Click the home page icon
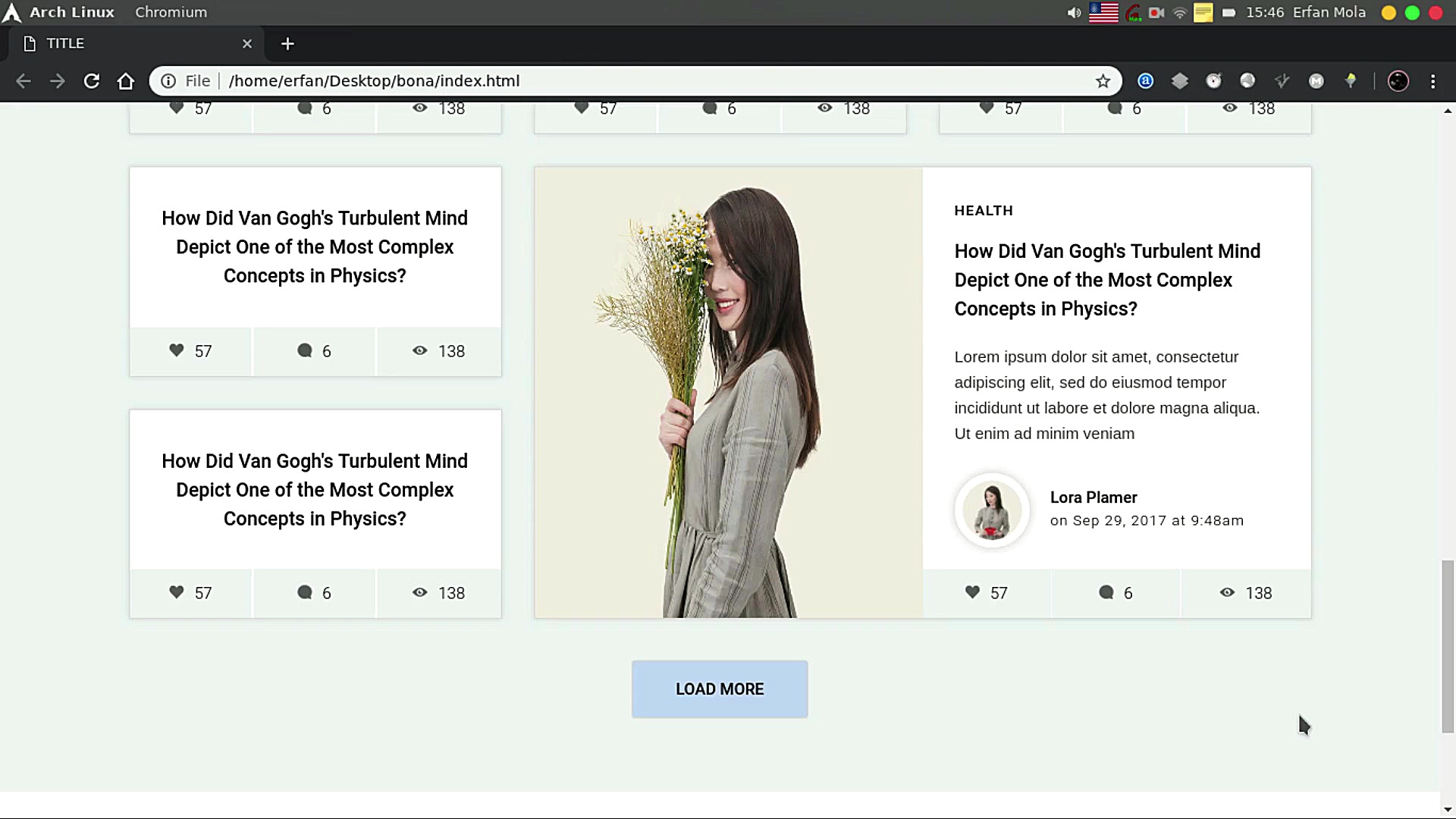The width and height of the screenshot is (1456, 819). click(x=126, y=81)
